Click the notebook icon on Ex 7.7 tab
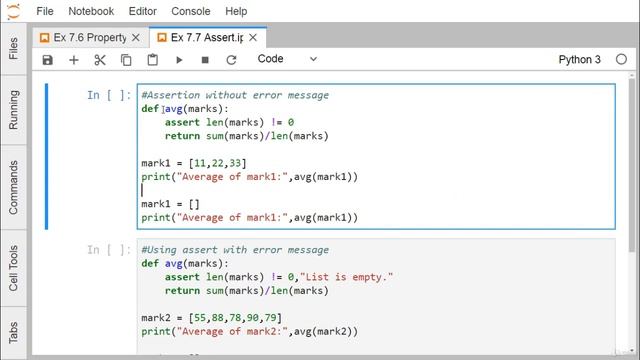This screenshot has width=640, height=360. pos(162,38)
